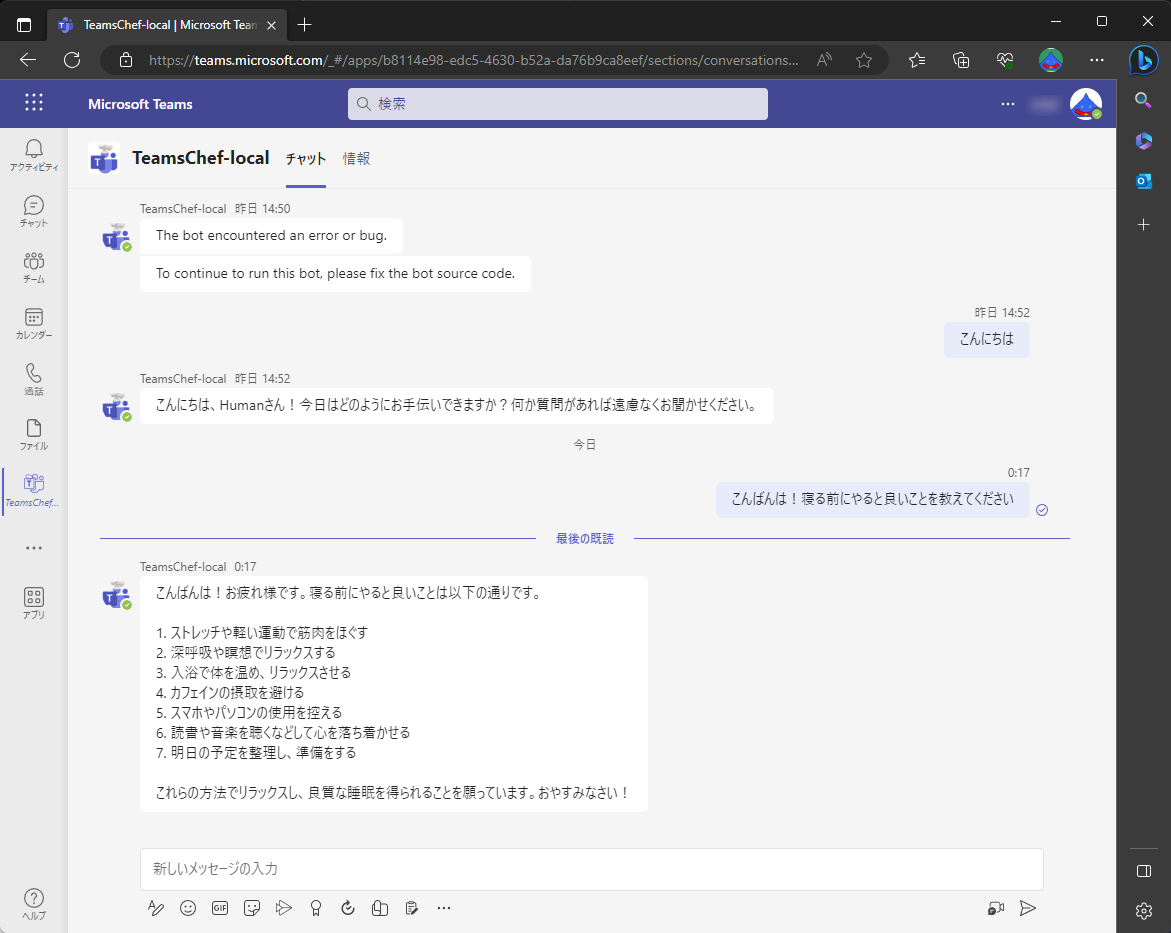The width and height of the screenshot is (1171, 933).
Task: Select the チャット tab
Action: pos(305,158)
